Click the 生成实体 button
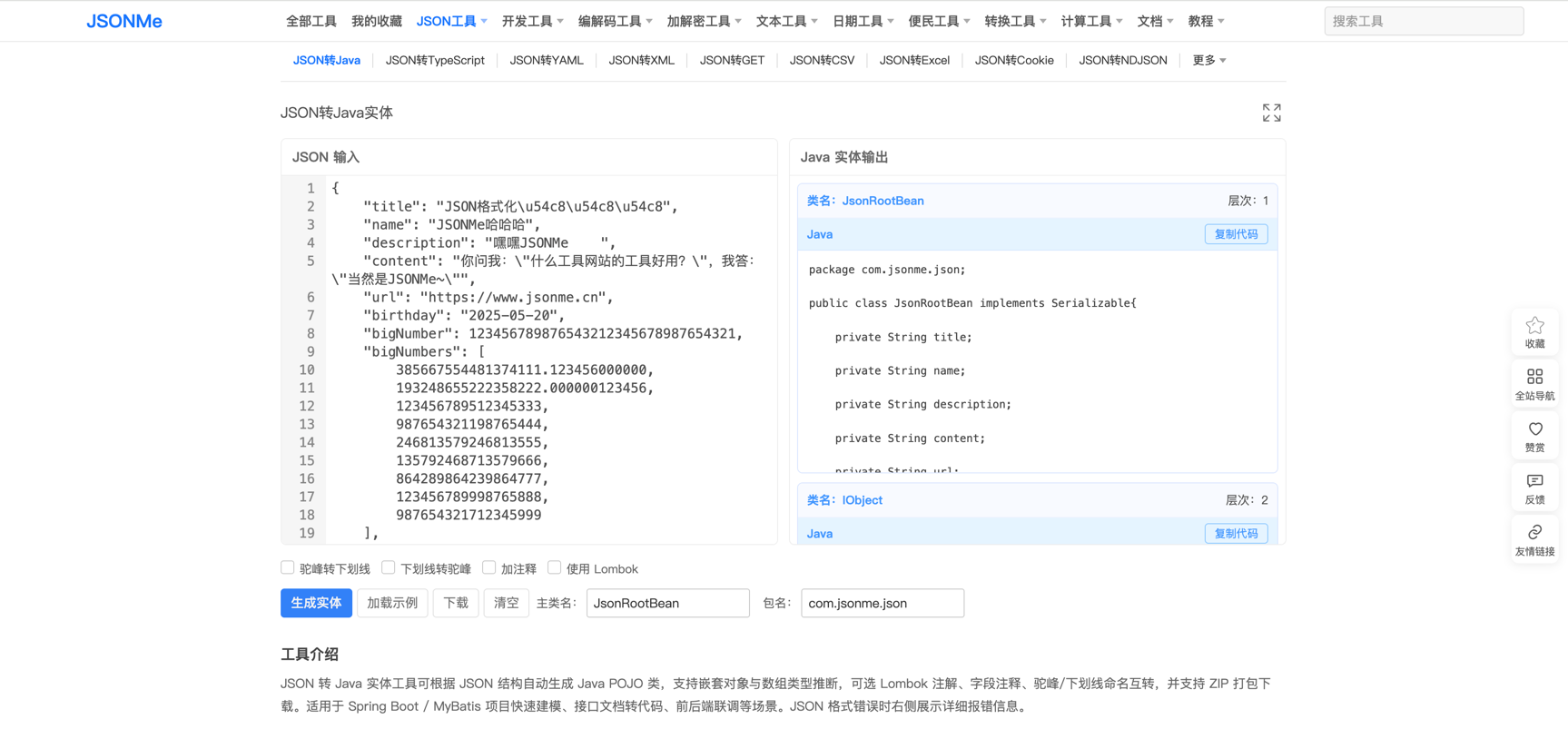This screenshot has width=1568, height=729. click(316, 603)
